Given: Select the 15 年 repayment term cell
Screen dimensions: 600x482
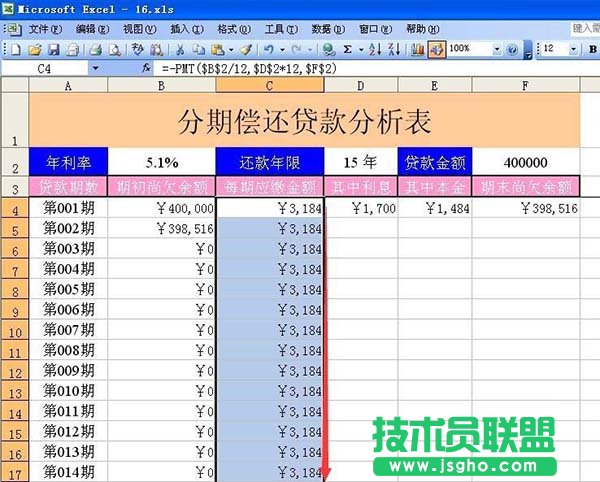Looking at the screenshot, I should coord(360,162).
